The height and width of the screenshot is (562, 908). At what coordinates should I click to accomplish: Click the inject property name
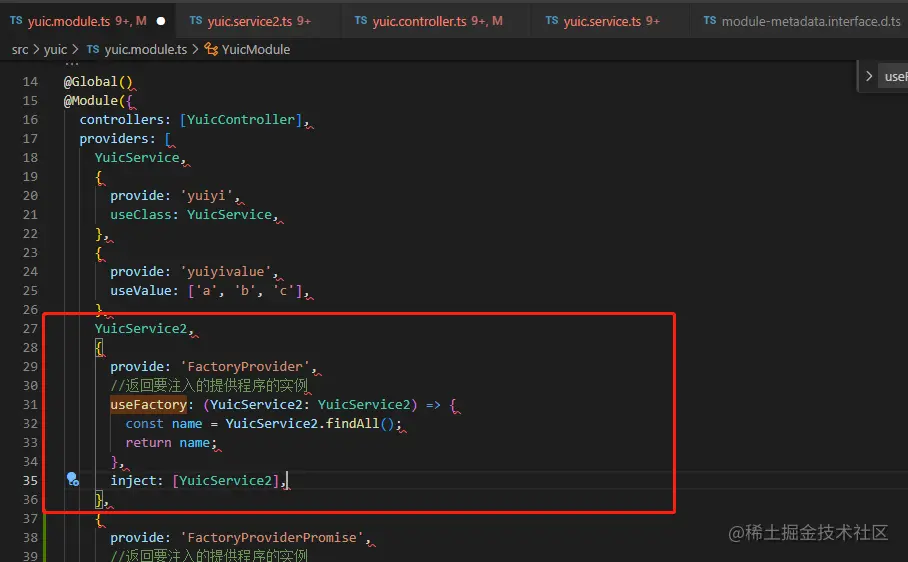[x=134, y=480]
